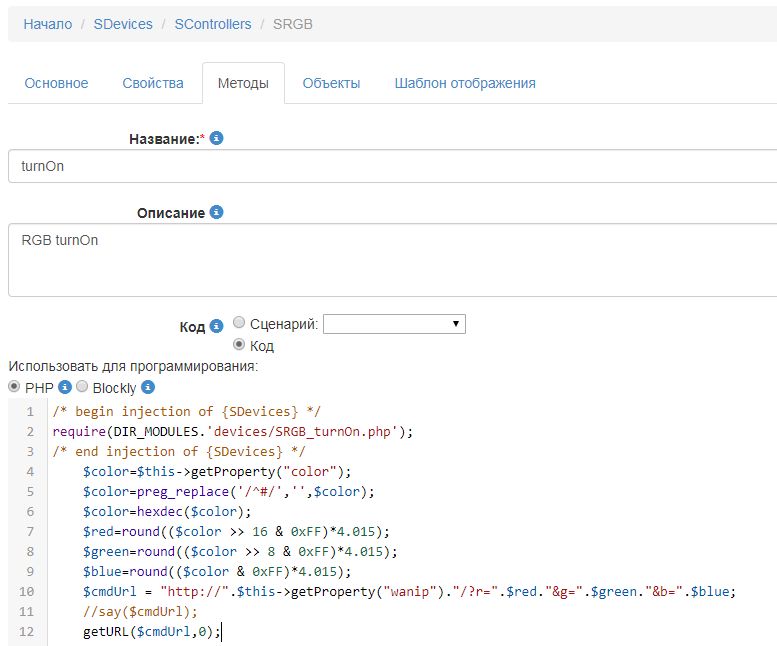The width and height of the screenshot is (777, 646).
Task: Click the //say($cmdUrl); comment line
Action: click(x=140, y=611)
